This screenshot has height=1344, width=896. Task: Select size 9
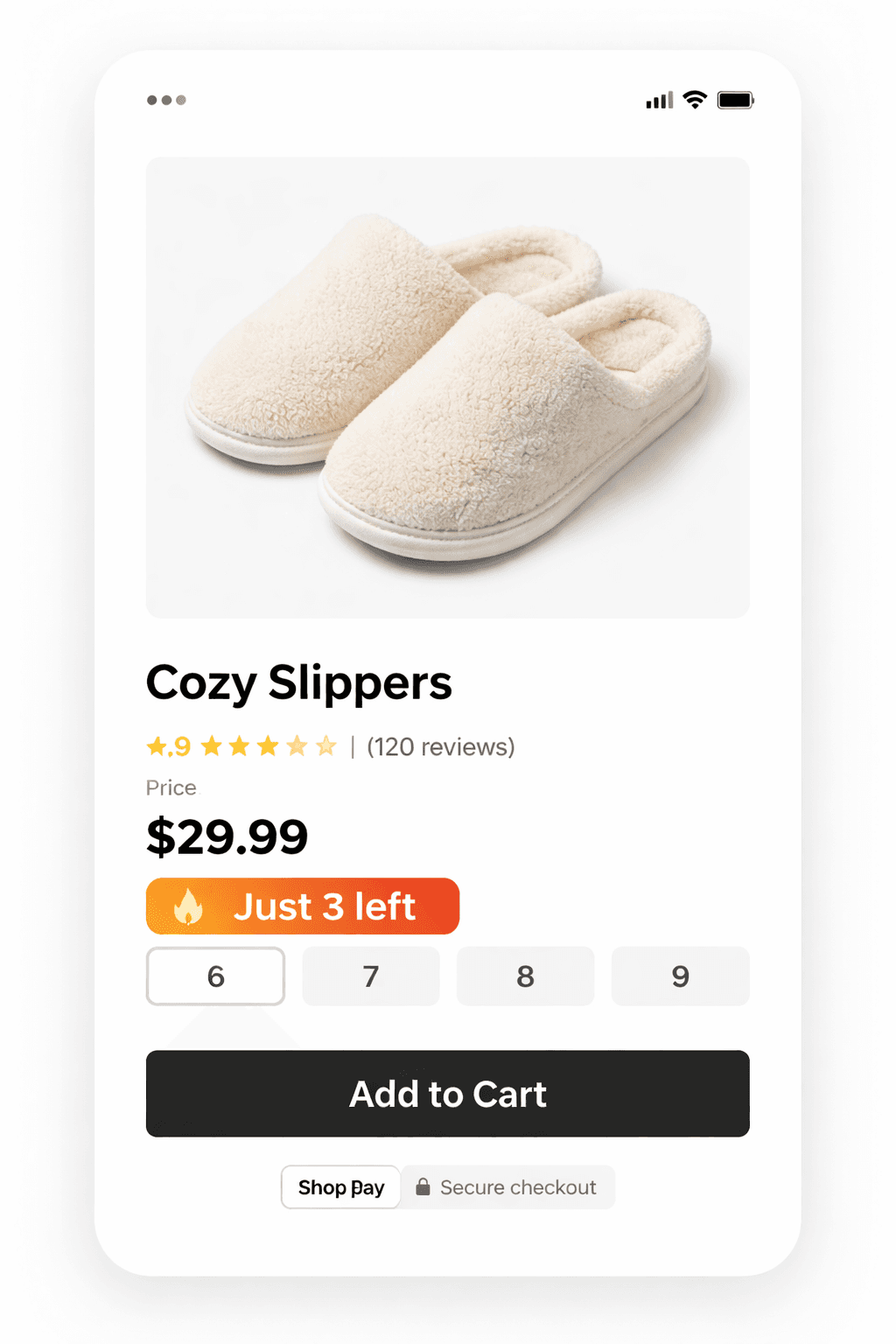680,976
